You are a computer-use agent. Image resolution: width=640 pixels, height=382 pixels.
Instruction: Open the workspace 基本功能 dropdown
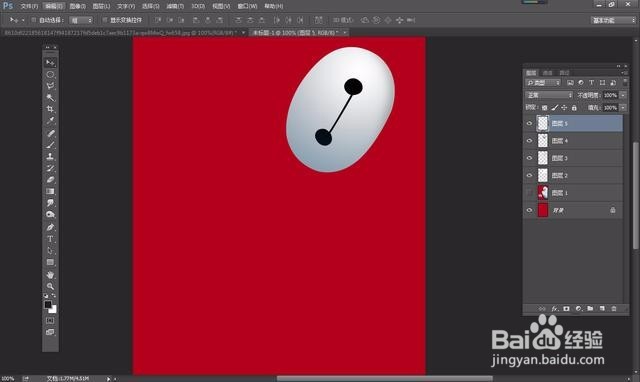pyautogui.click(x=613, y=20)
